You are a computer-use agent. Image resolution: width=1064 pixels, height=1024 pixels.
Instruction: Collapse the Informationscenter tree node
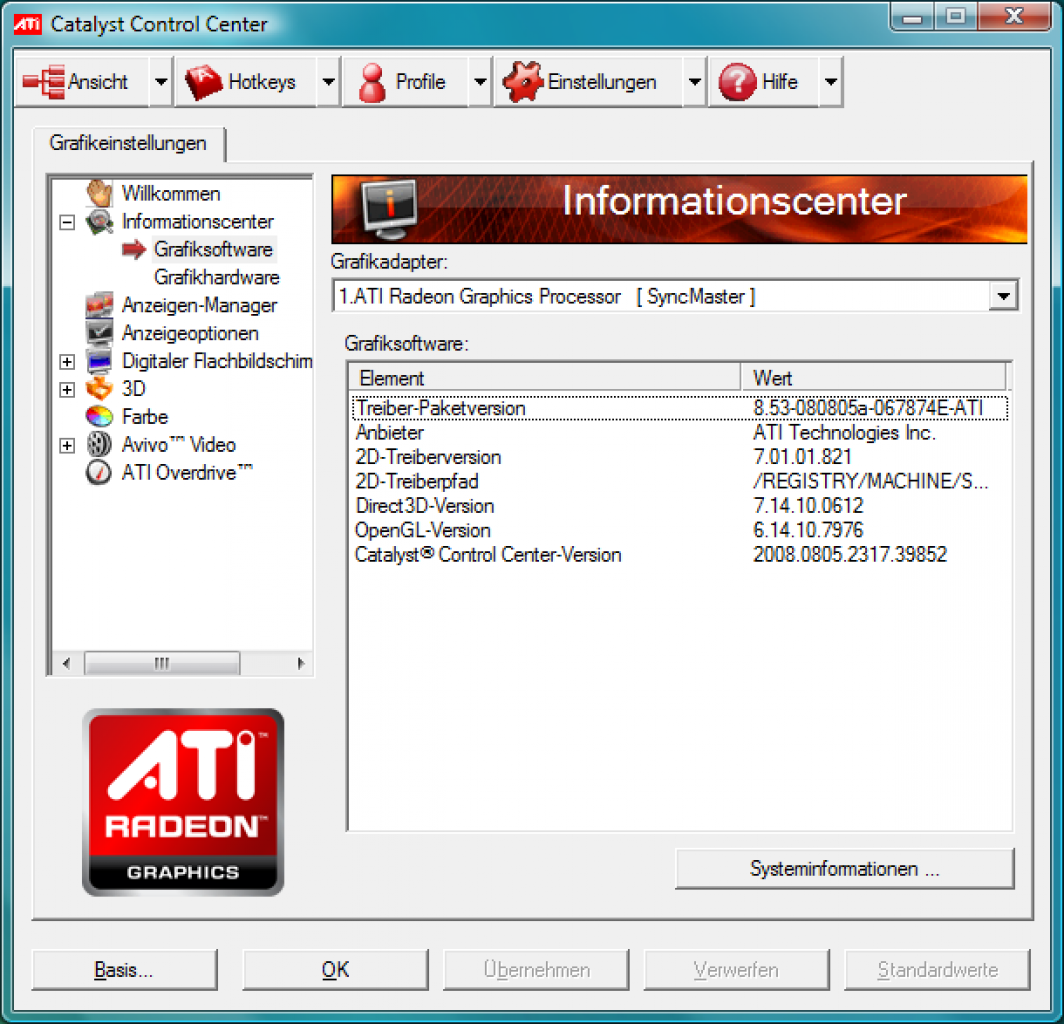point(67,223)
